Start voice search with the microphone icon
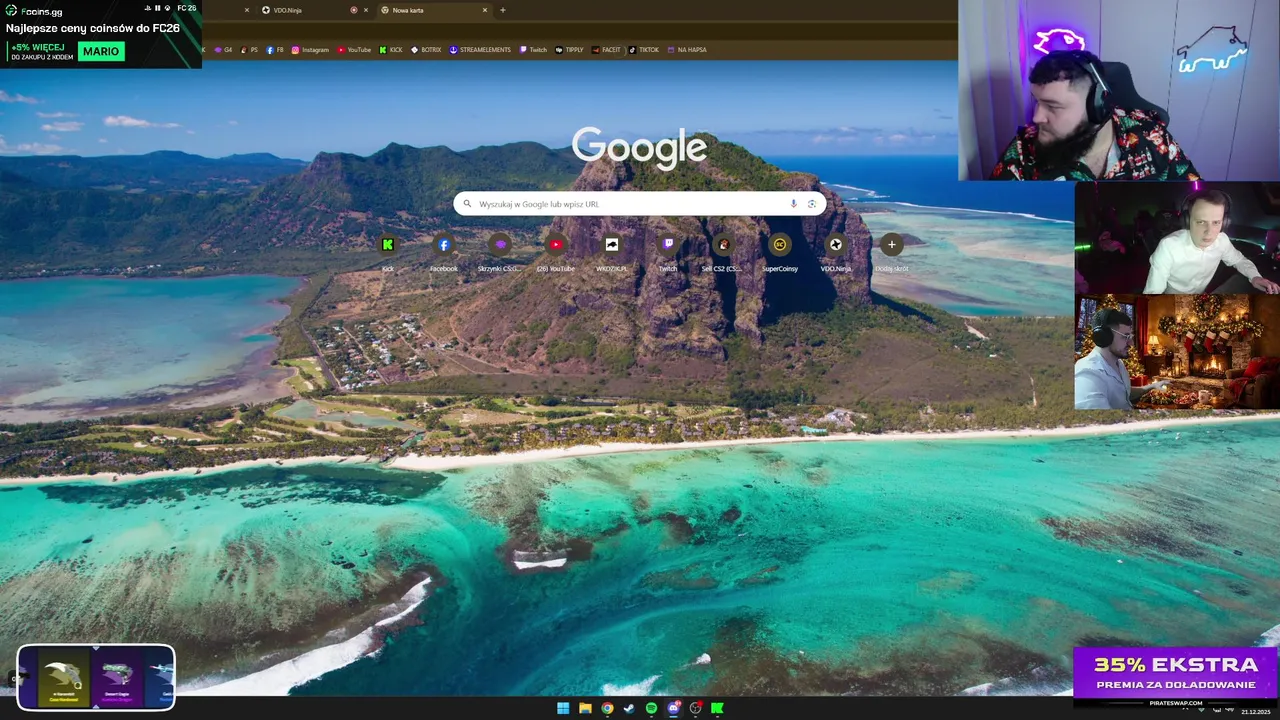This screenshot has height=720, width=1280. pyautogui.click(x=794, y=204)
